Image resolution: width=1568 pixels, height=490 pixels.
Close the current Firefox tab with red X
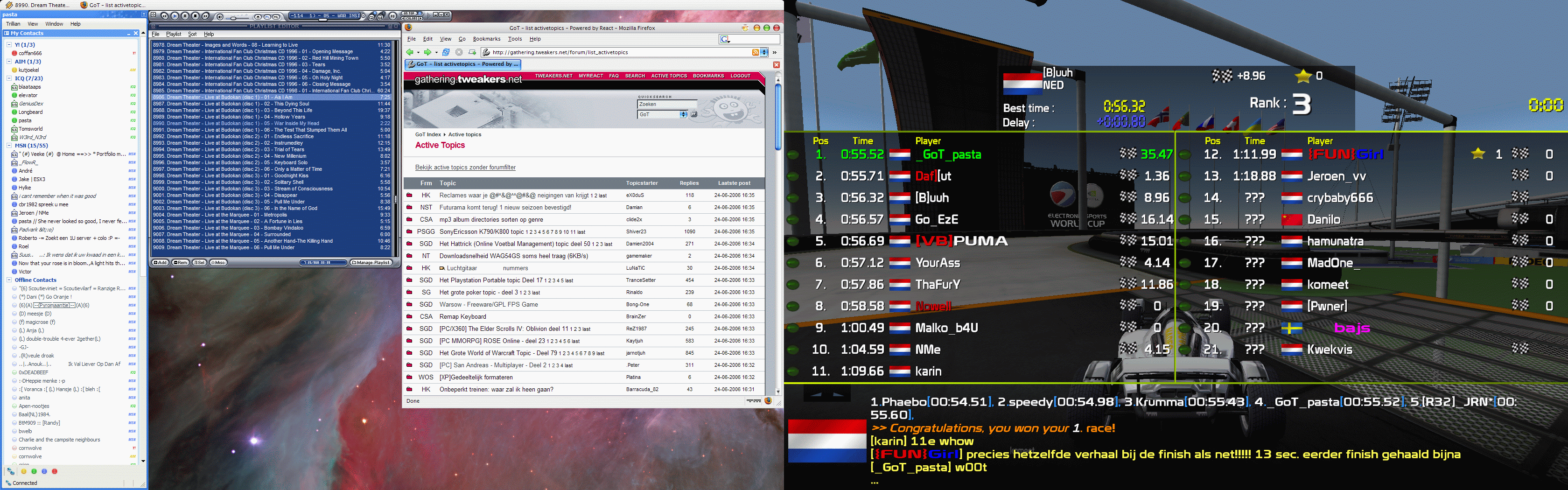776,65
